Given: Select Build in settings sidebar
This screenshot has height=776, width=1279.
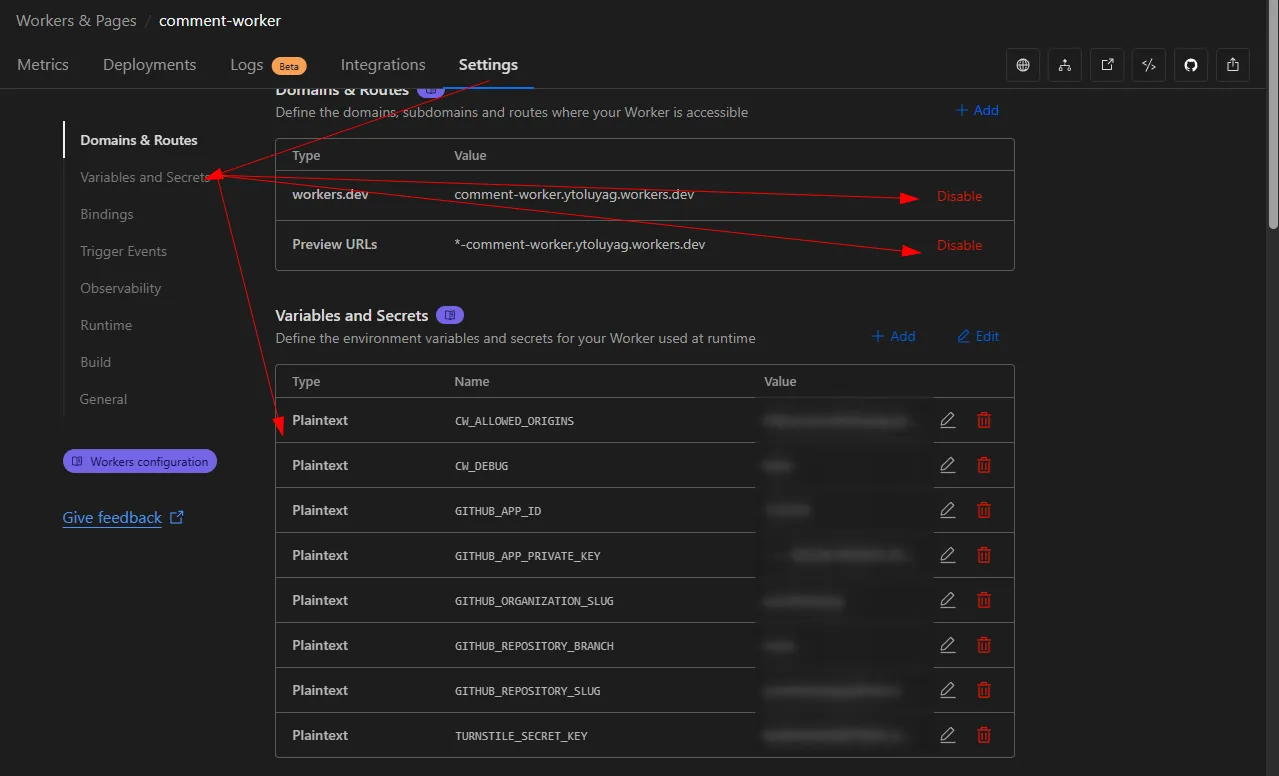Looking at the screenshot, I should click(x=96, y=362).
